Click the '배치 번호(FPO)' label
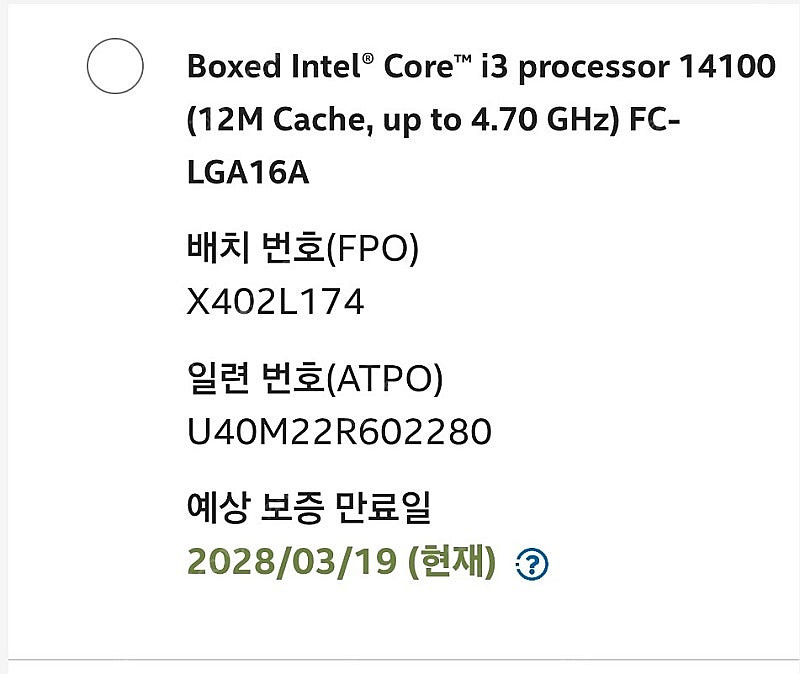 pos(303,248)
